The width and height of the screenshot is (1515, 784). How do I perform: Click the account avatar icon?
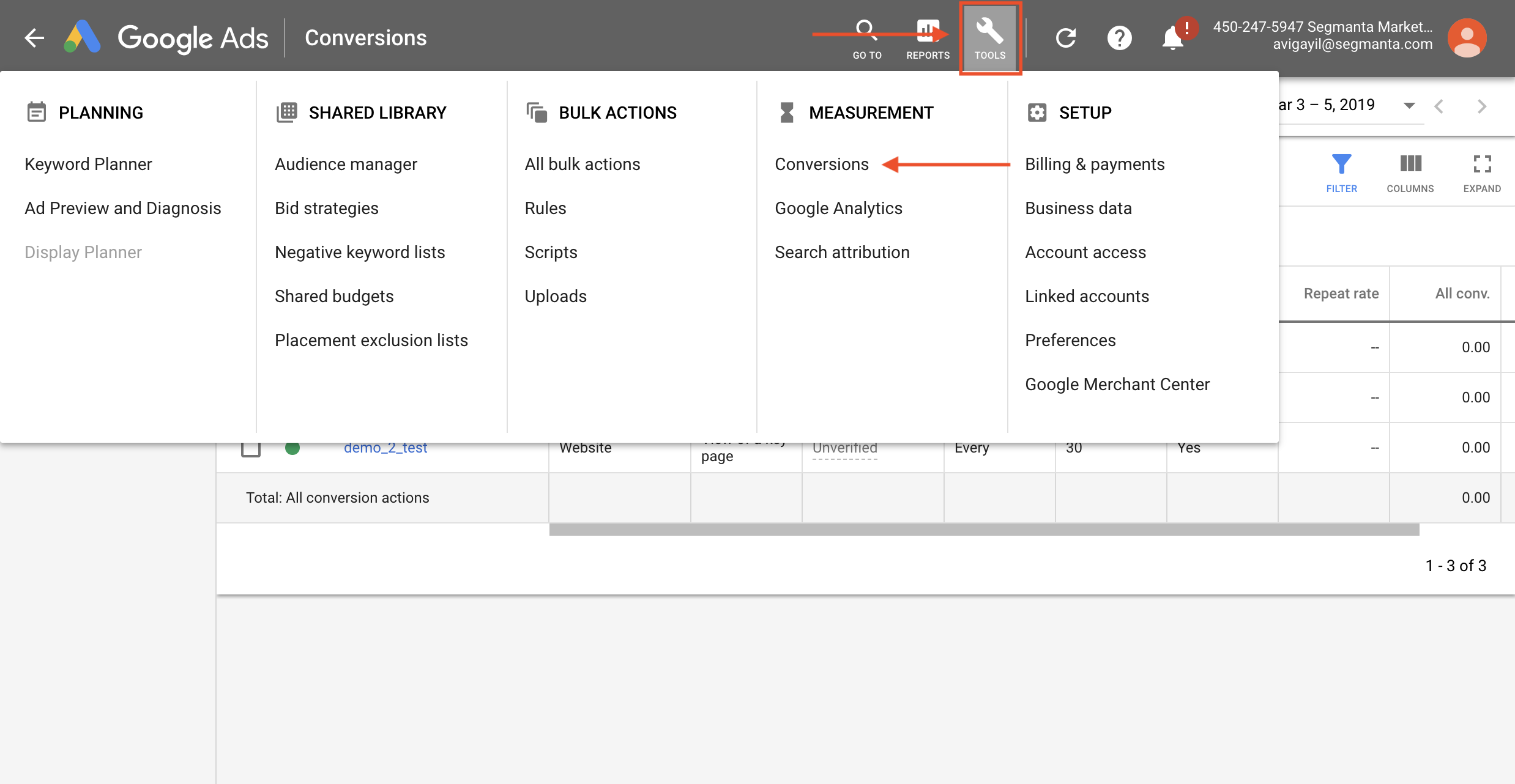1467,38
